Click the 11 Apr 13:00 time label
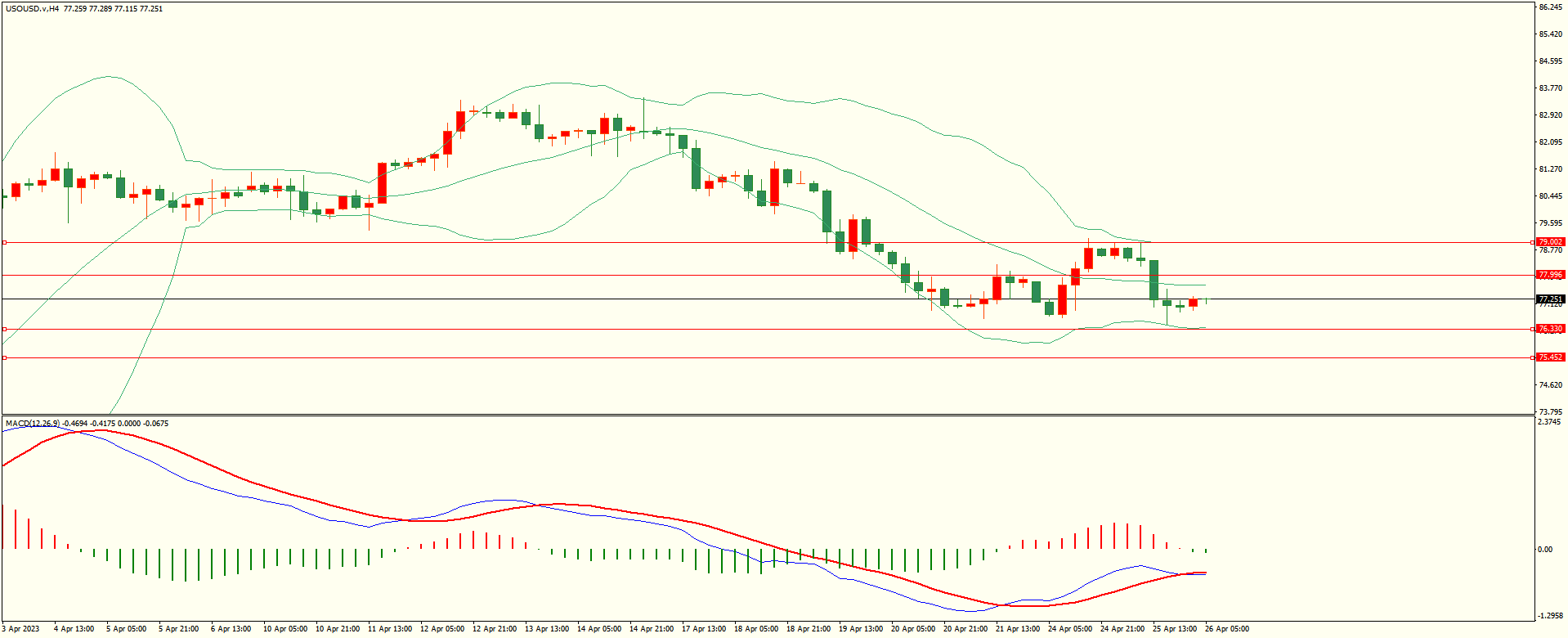Image resolution: width=1568 pixels, height=638 pixels. [x=390, y=629]
